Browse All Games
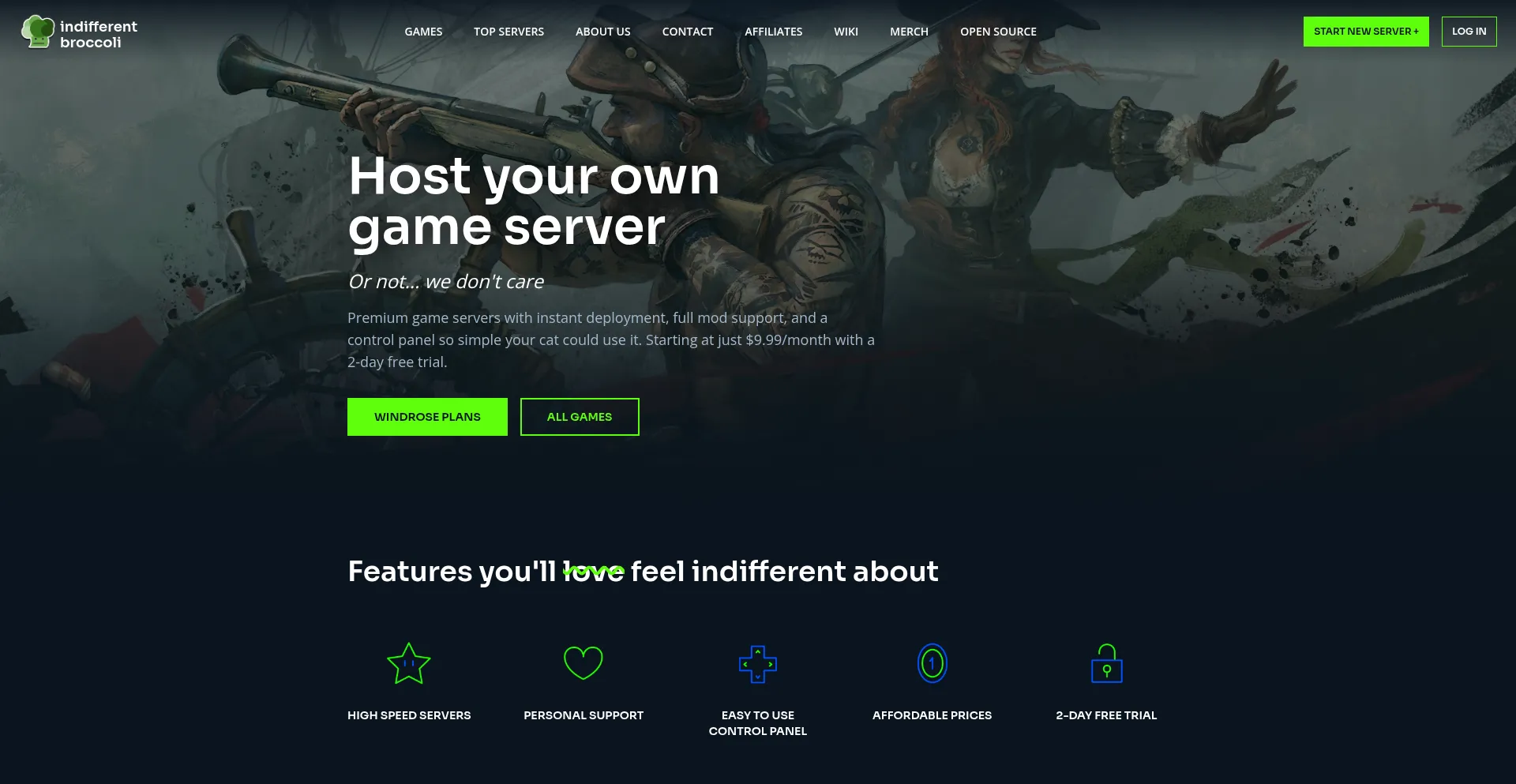 coord(580,417)
